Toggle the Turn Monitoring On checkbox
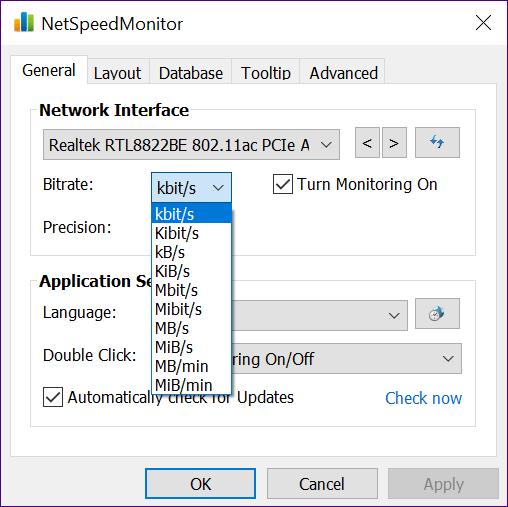 283,184
